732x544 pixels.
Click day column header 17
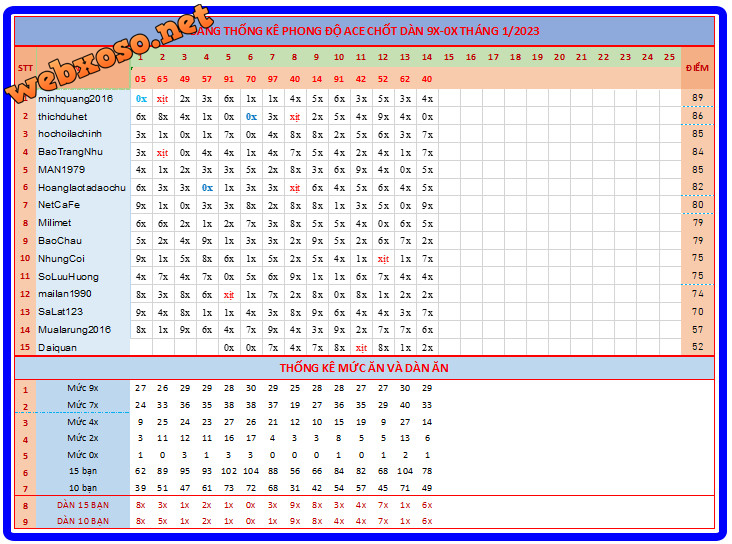pos(493,57)
